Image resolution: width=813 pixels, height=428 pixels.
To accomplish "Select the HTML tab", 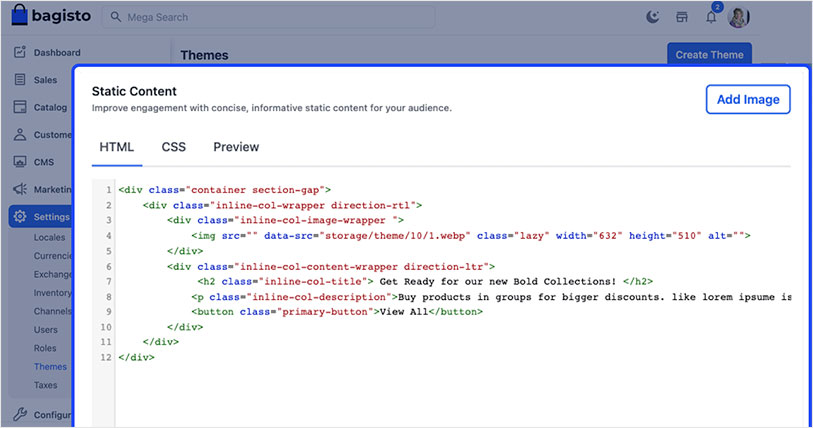I will tap(116, 147).
